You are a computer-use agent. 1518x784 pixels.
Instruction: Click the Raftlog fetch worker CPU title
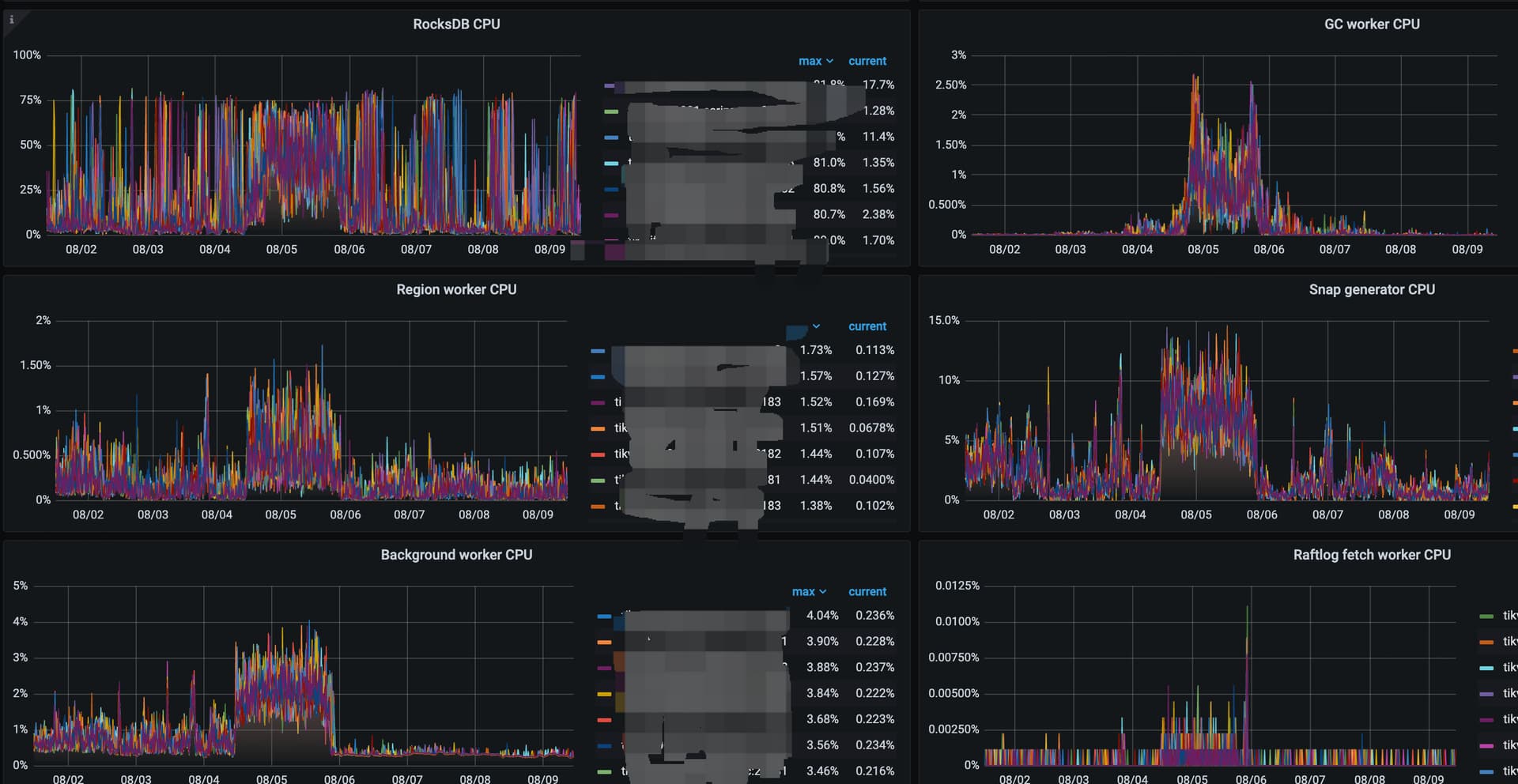(1372, 555)
